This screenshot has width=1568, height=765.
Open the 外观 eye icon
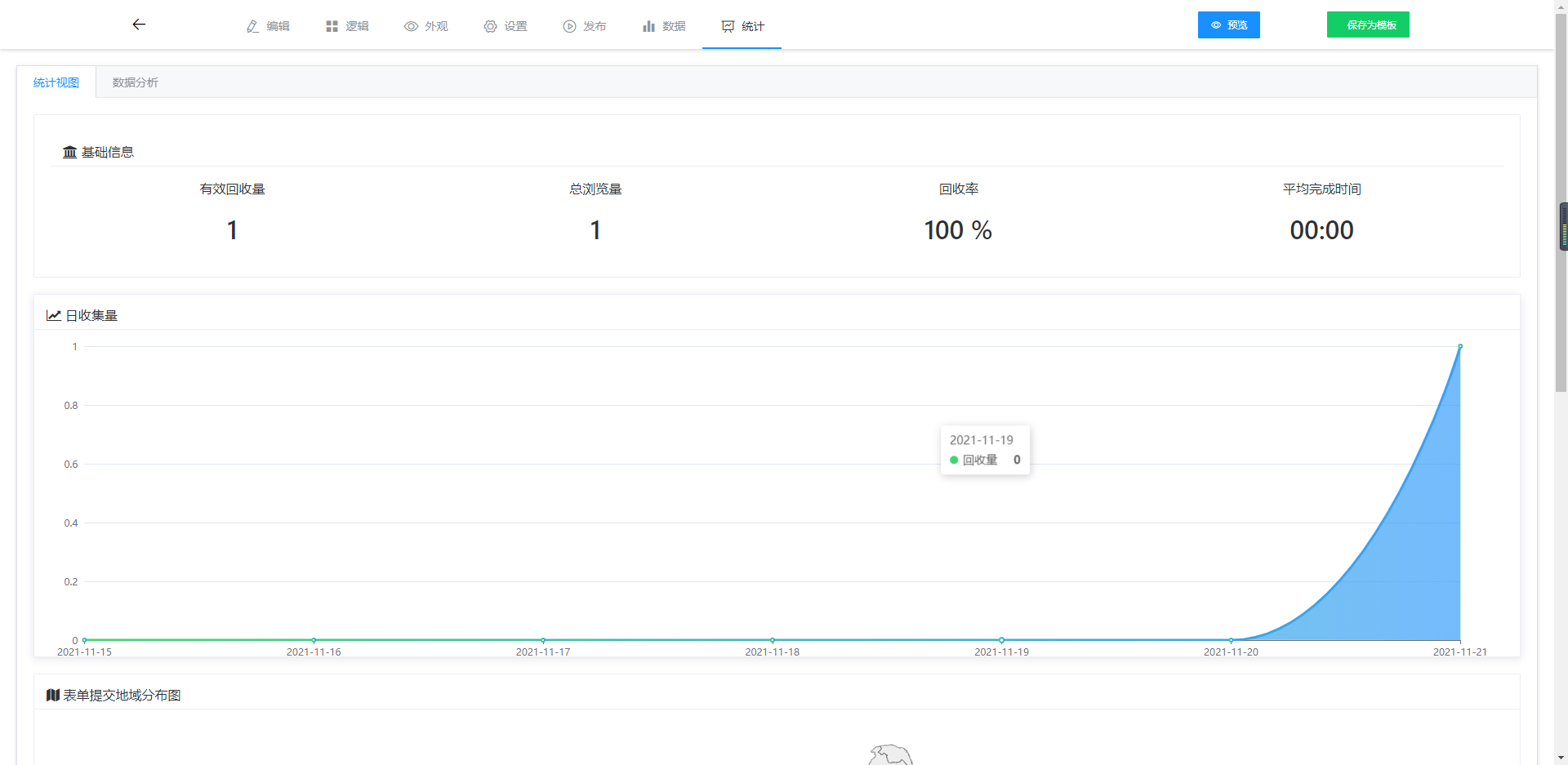tap(411, 26)
